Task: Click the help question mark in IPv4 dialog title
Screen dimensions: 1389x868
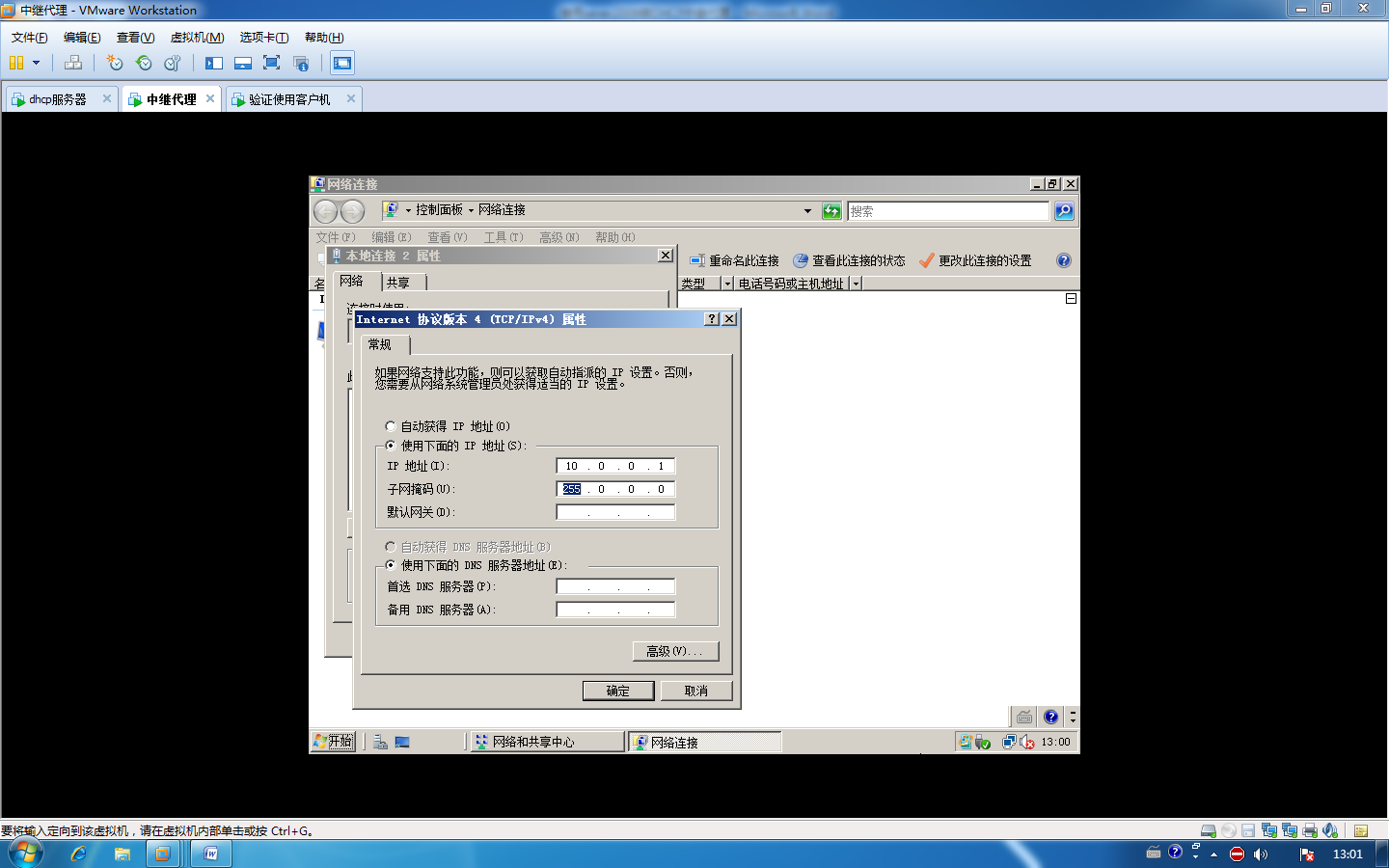Action: tap(712, 319)
